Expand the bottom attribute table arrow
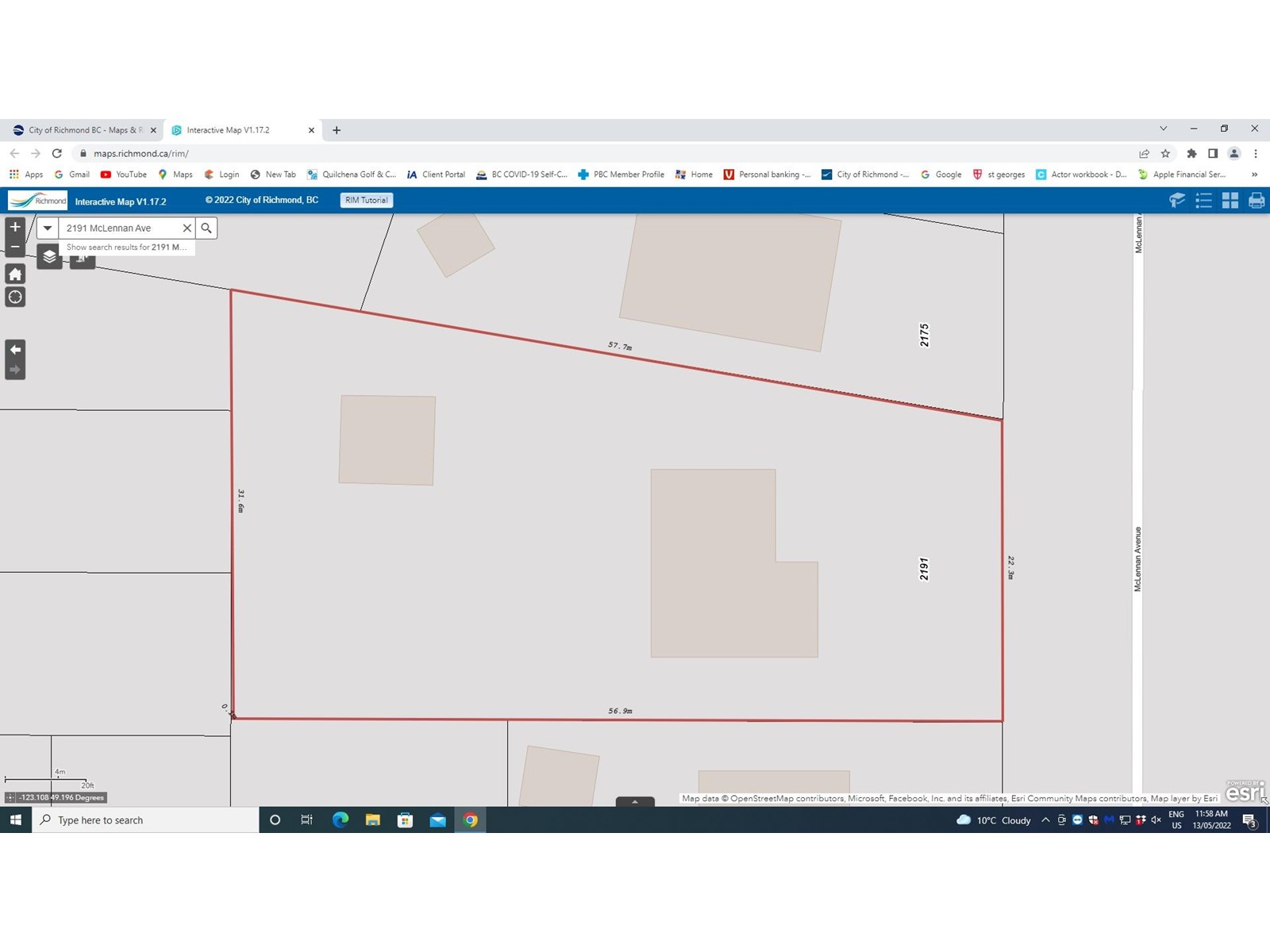 pos(635,801)
